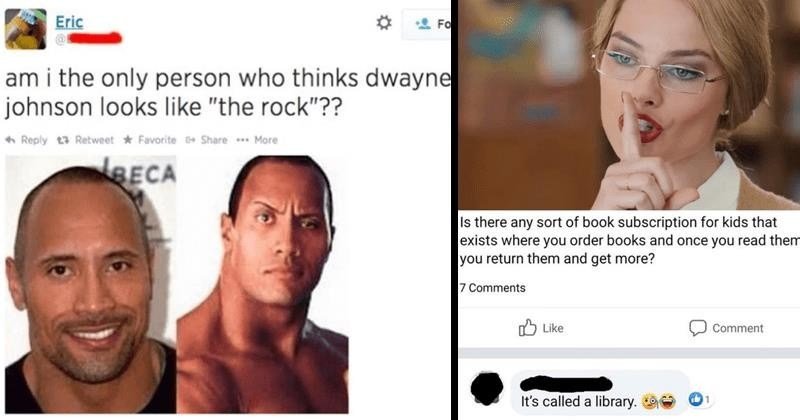Click the redacted commenter name
This screenshot has height=420, width=800.
click(x=566, y=384)
